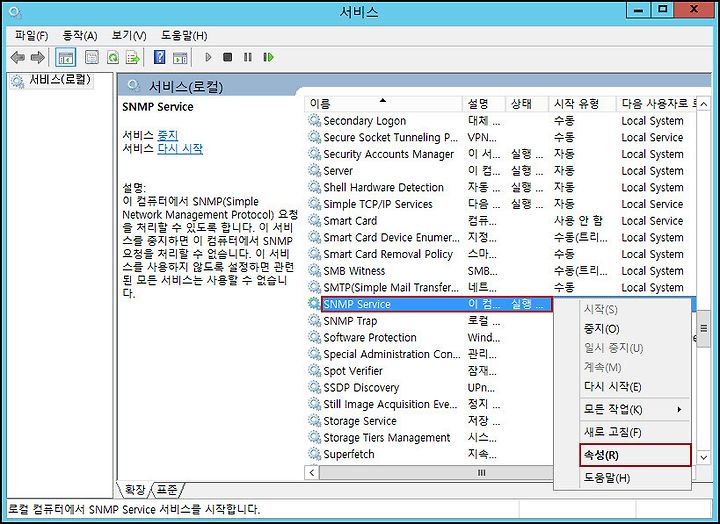720x524 pixels.
Task: Click the Refresh toolbar icon
Action: click(x=112, y=57)
